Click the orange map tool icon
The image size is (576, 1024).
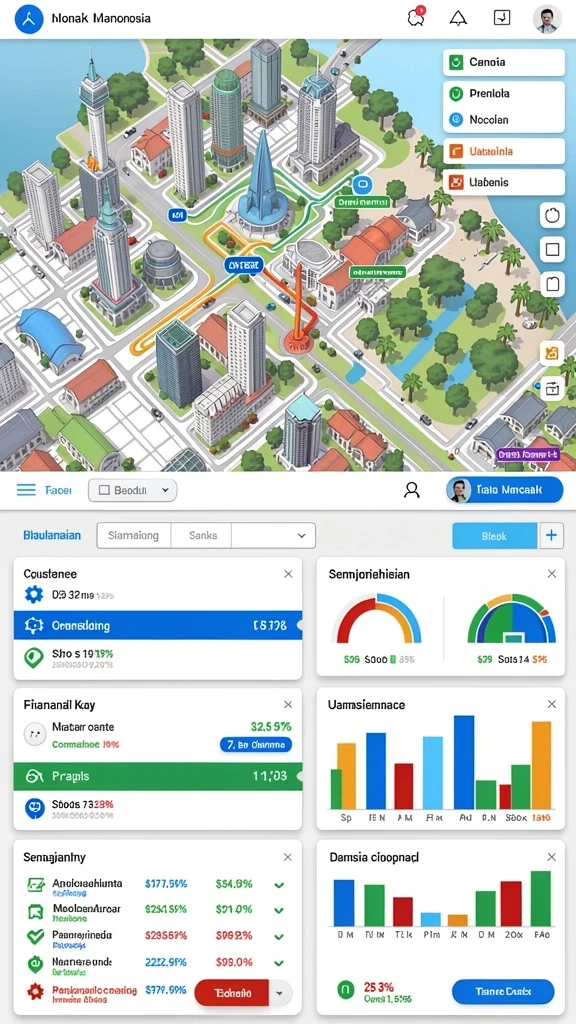[x=552, y=353]
